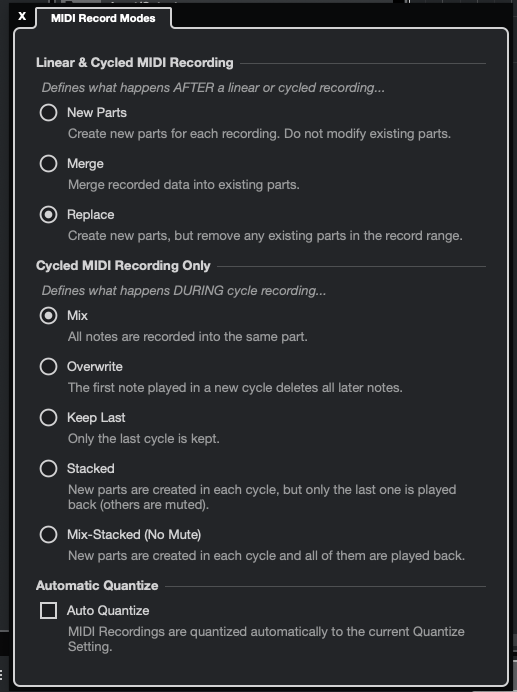517x692 pixels.
Task: Enable the Auto Quantize checkbox
Action: click(x=49, y=611)
